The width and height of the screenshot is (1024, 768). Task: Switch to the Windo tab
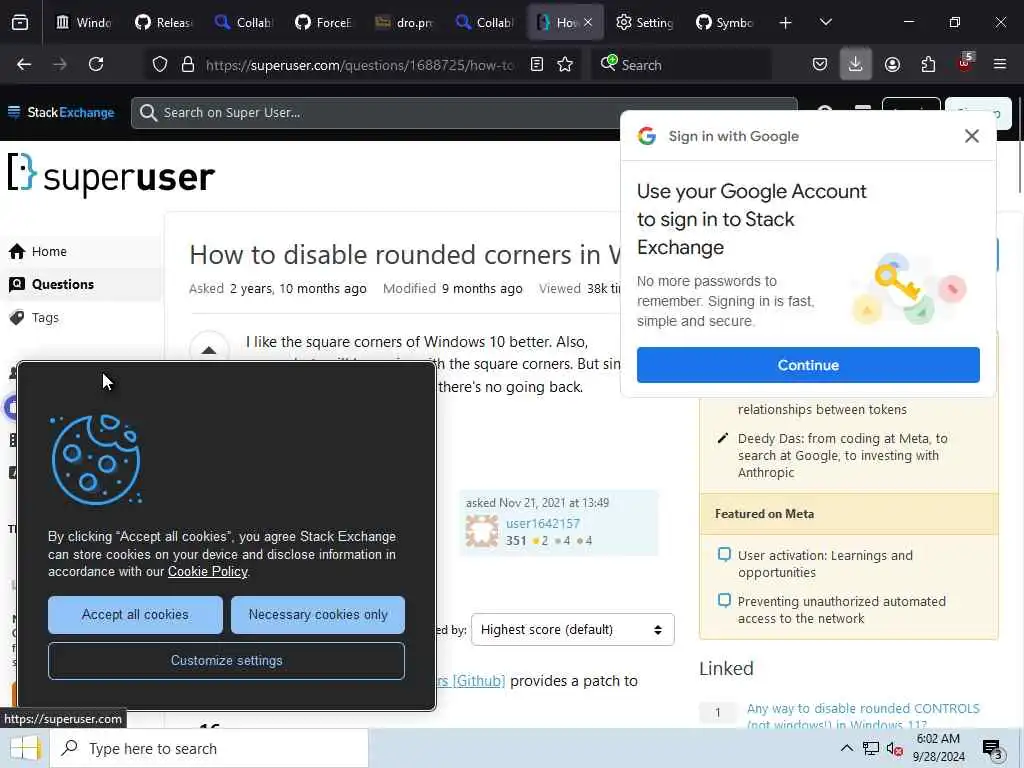coord(84,23)
